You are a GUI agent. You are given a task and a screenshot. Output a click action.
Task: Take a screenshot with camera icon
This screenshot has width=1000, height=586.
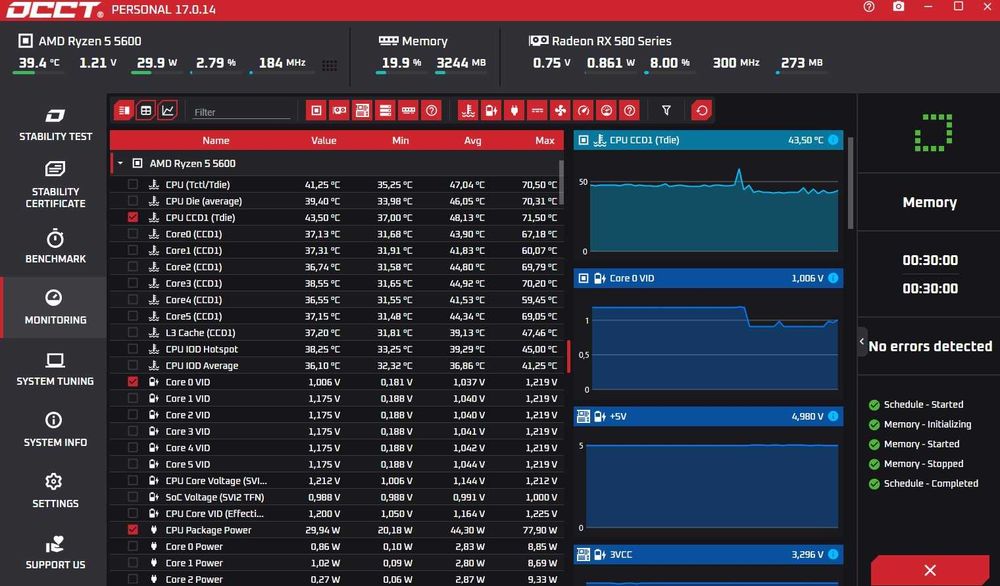point(898,7)
